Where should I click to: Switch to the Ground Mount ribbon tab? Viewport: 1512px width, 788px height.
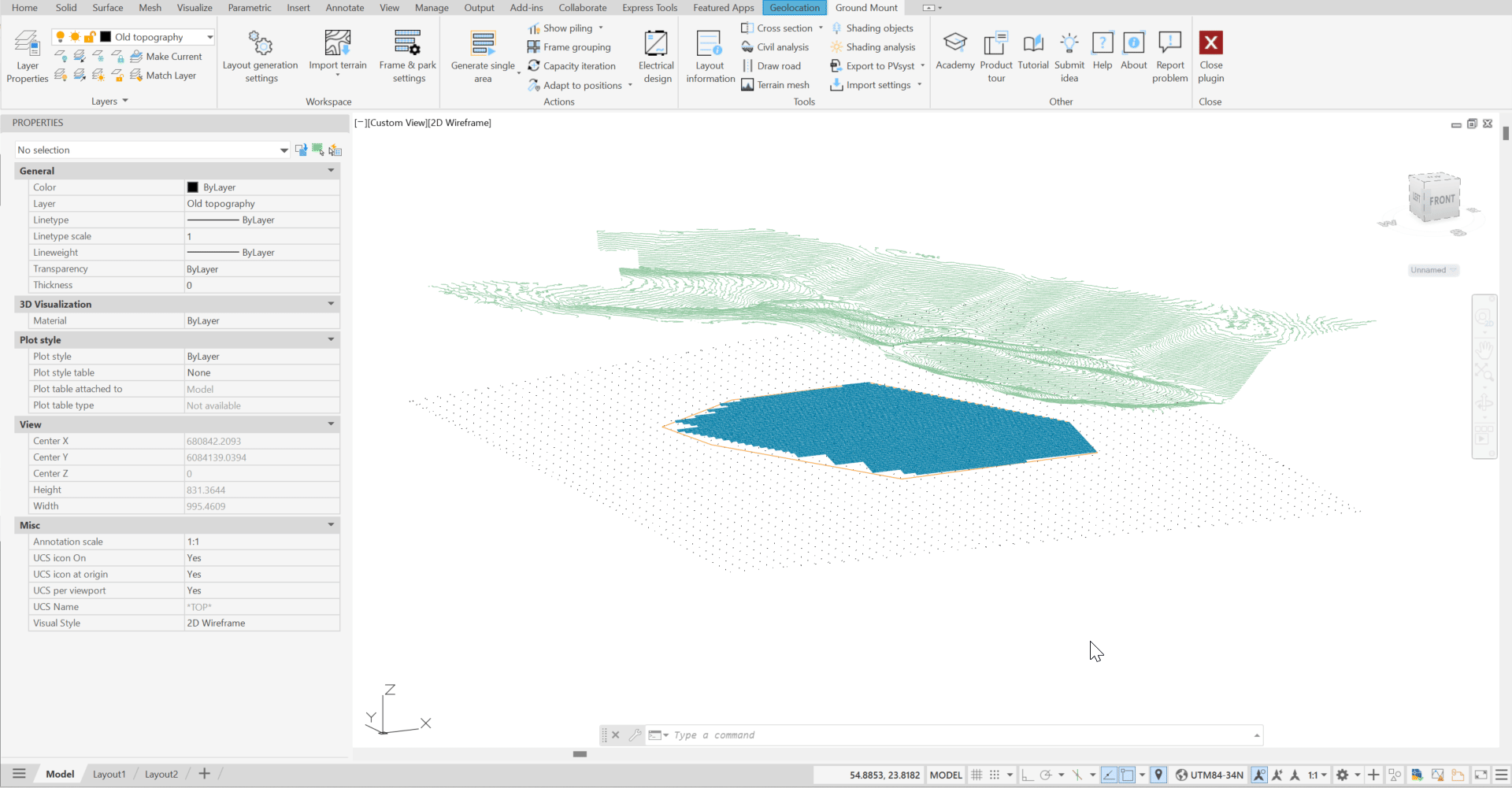pos(866,8)
